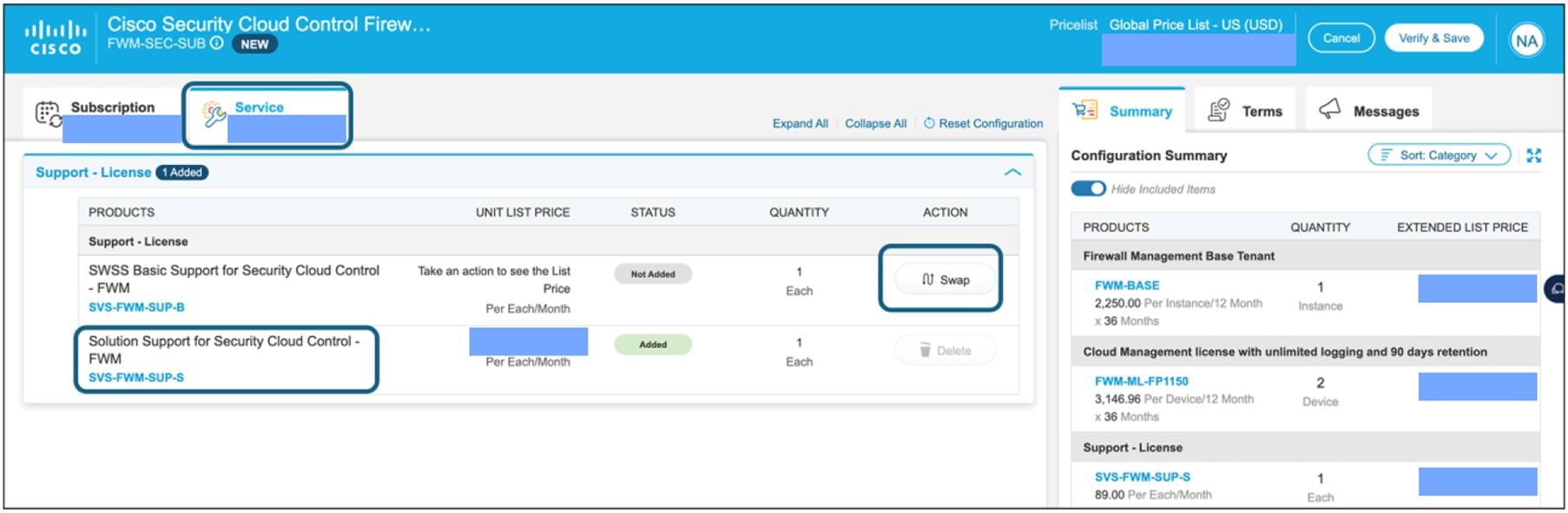Screen dimensions: 1568x513
Task: Swap SWSS Basic Support product
Action: [945, 280]
